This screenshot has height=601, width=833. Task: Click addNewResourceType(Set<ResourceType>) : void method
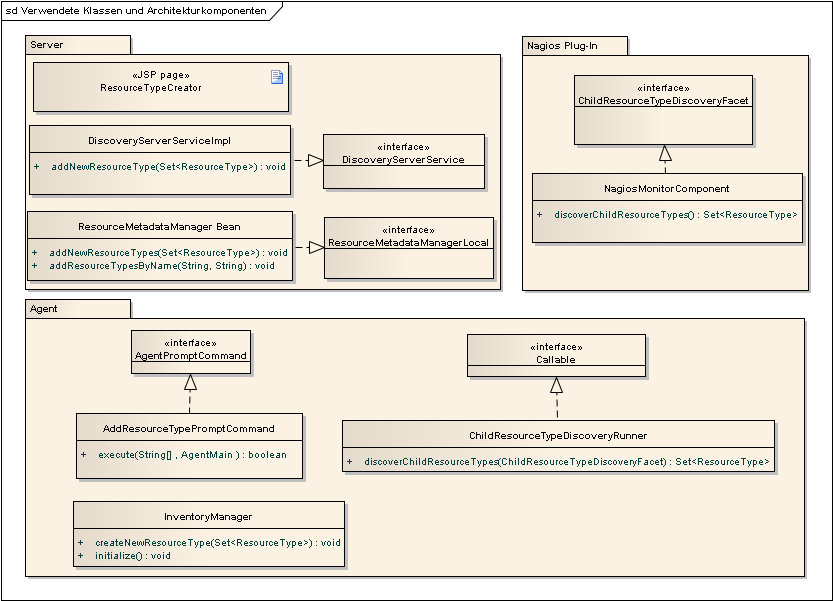(168, 167)
